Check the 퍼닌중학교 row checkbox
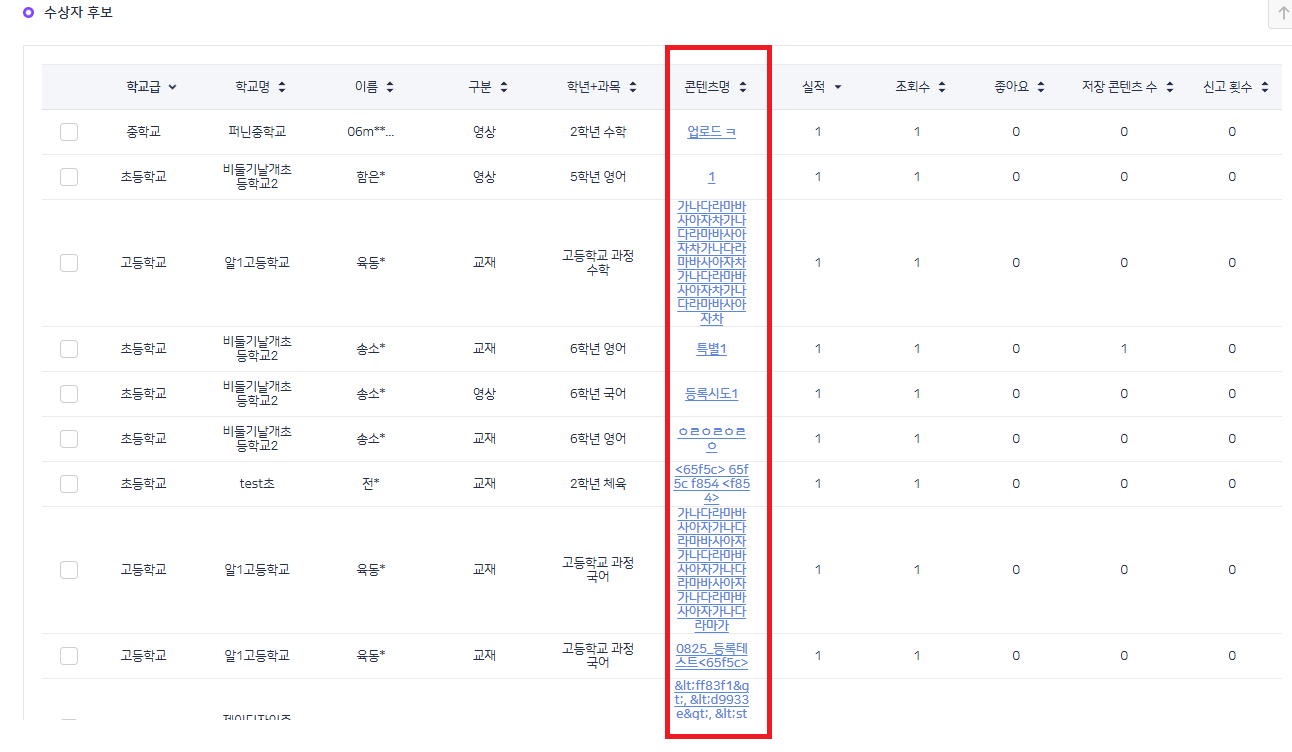The image size is (1292, 752). tap(69, 132)
